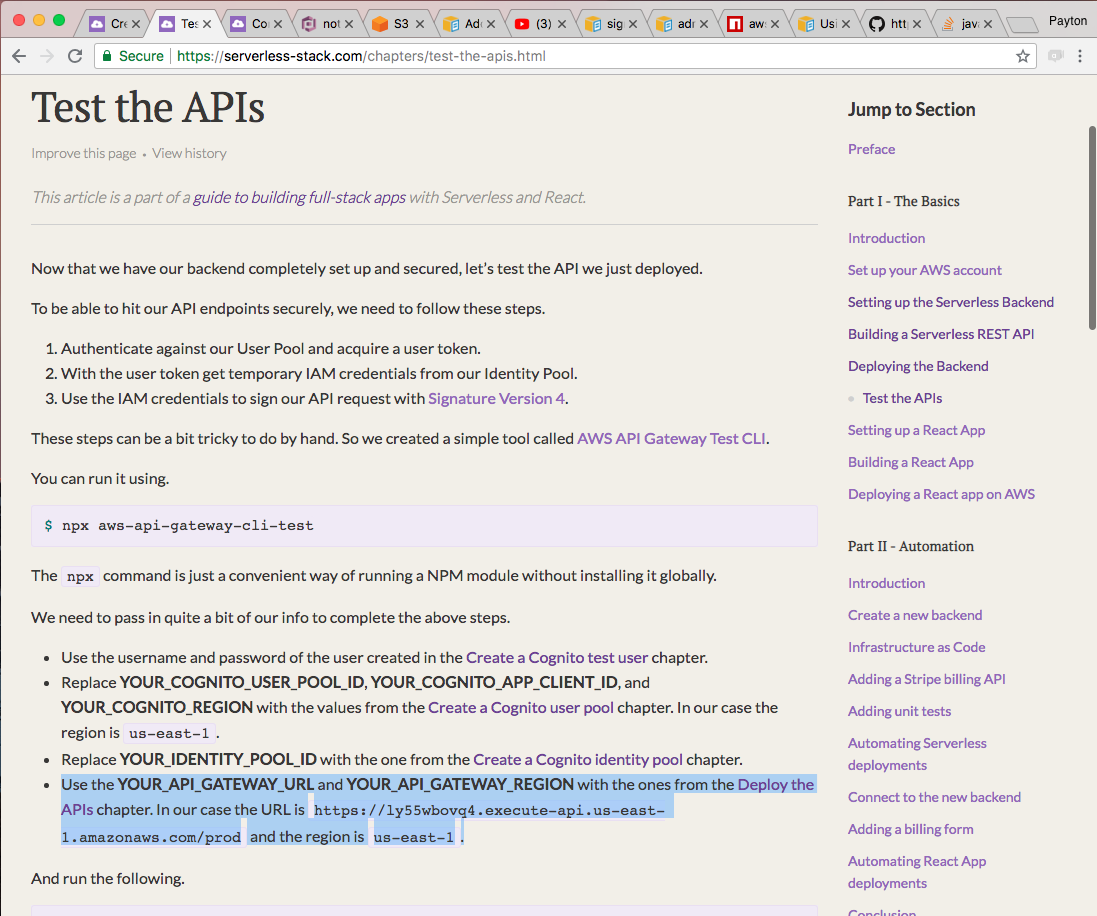
Task: Close the Stack Overflow 'java' tab
Action: coord(988,24)
